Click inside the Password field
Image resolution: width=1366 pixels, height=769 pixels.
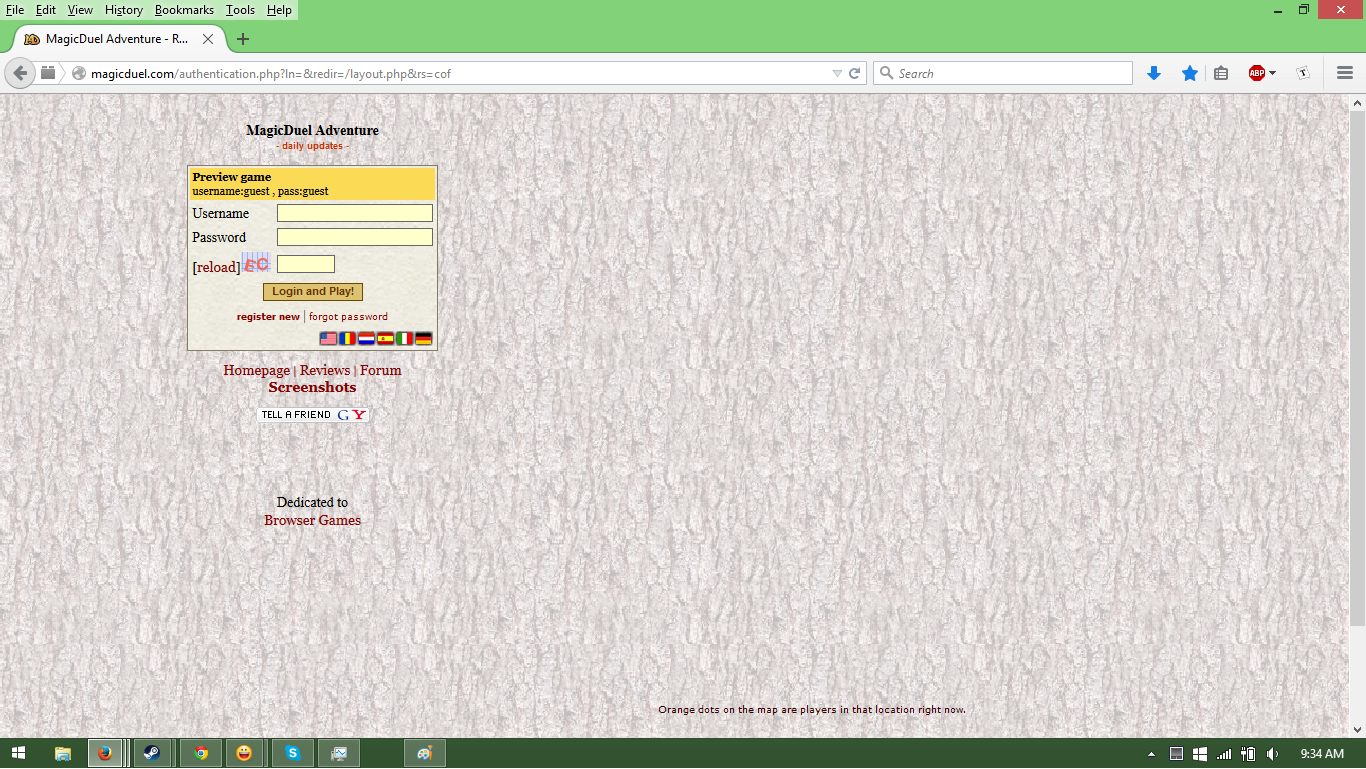[355, 237]
